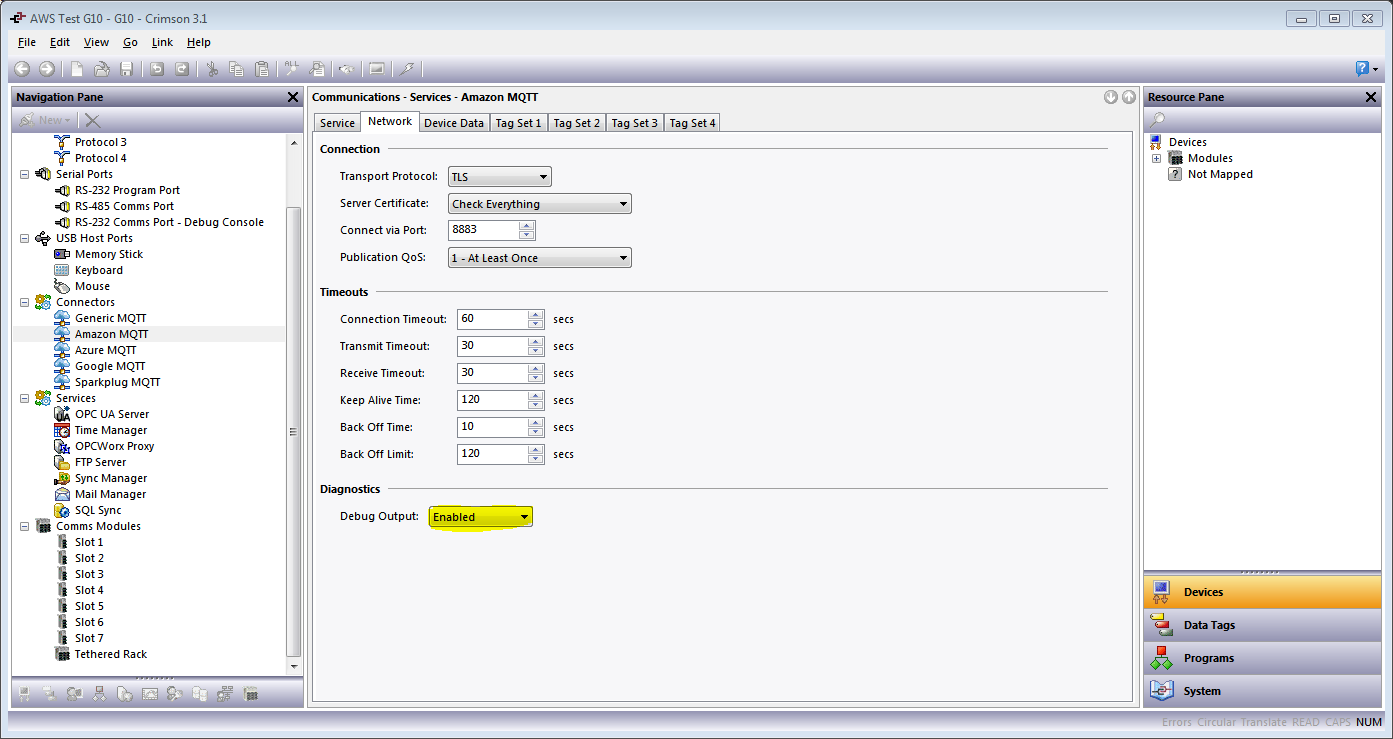1393x739 pixels.
Task: Select the Data Tags category button
Action: [x=1261, y=625]
